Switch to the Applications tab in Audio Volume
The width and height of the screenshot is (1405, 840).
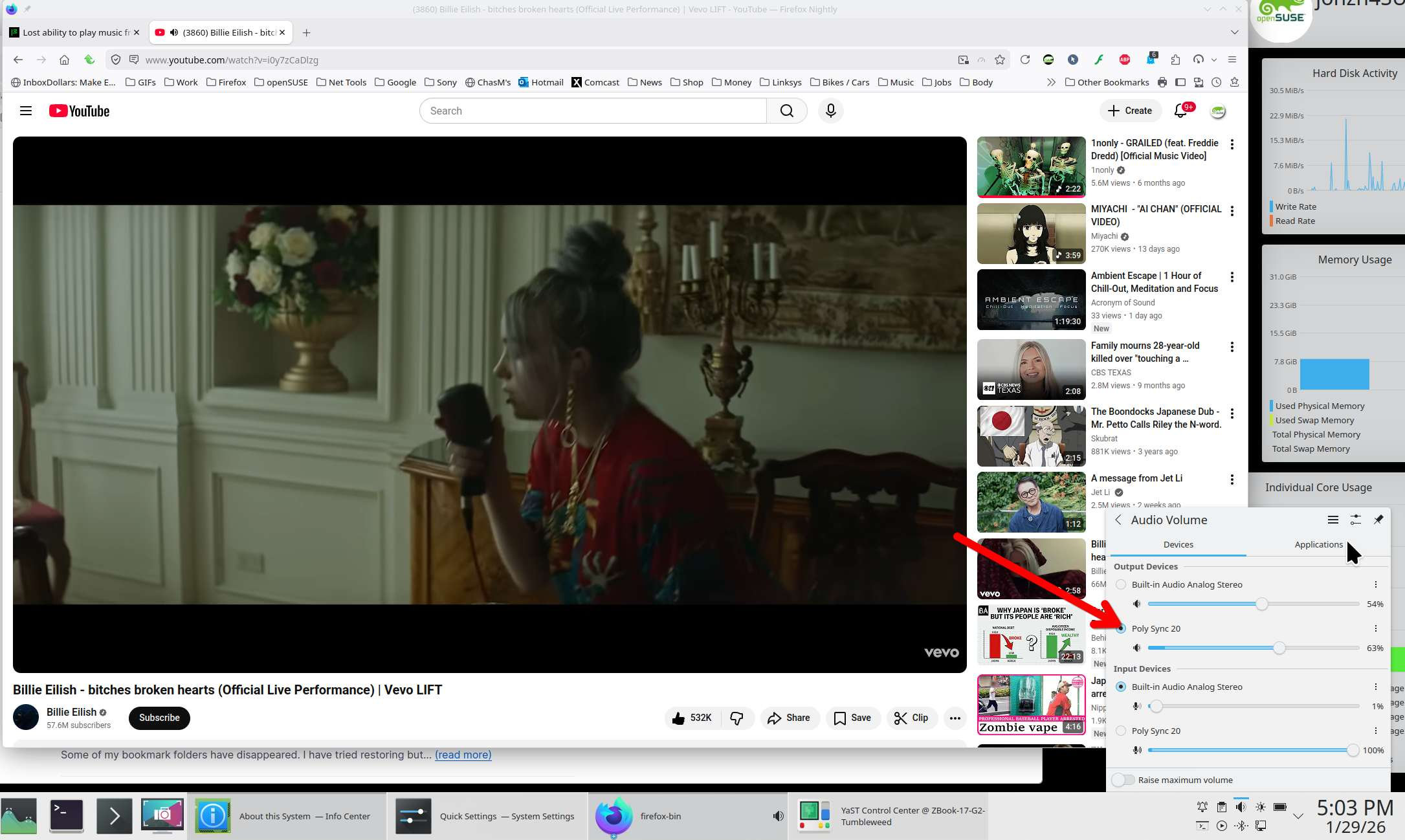pos(1318,544)
